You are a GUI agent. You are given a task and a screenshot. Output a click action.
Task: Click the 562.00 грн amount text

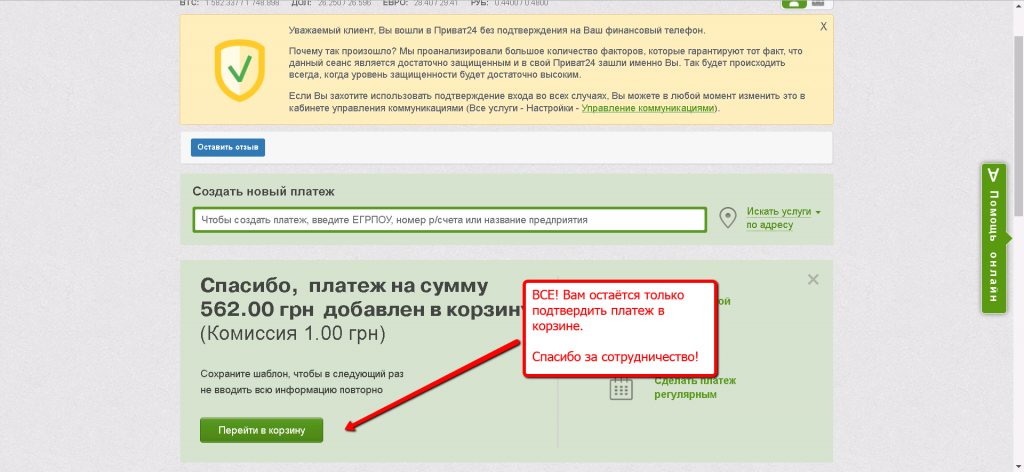pyautogui.click(x=259, y=309)
